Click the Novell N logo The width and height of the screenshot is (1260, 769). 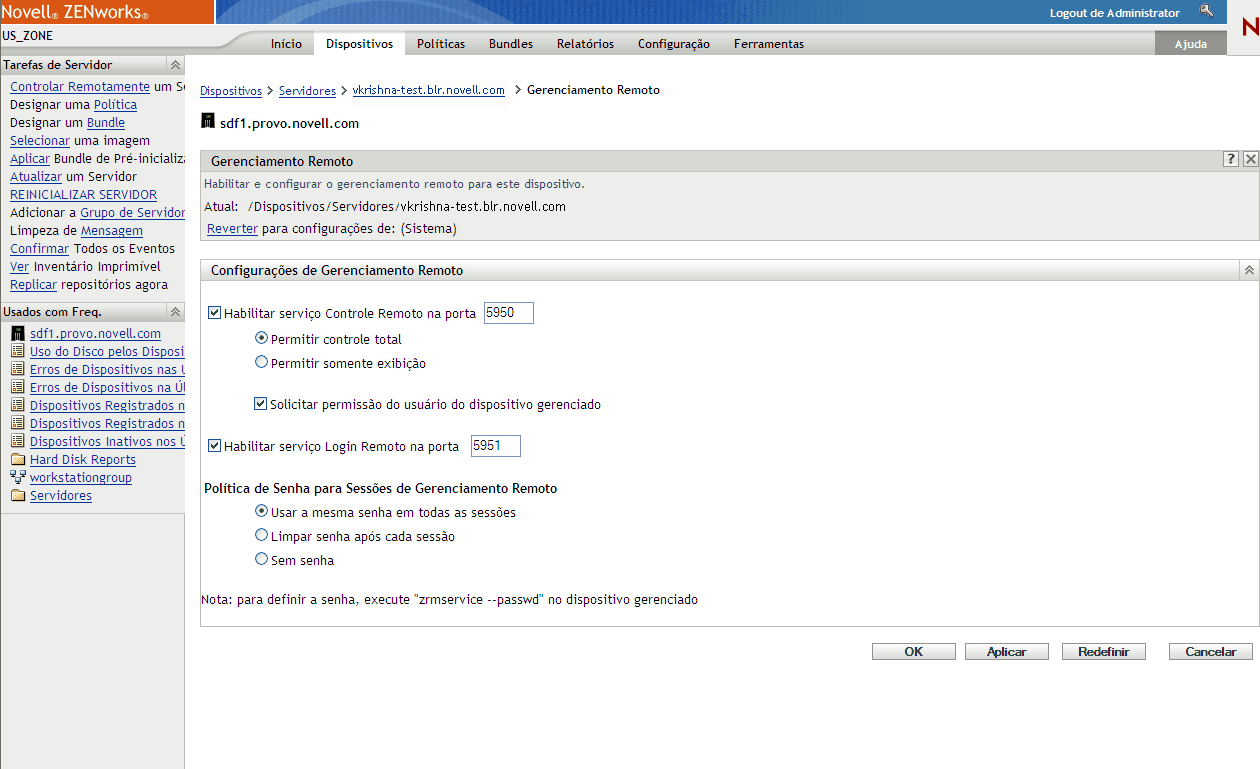pos(1249,27)
